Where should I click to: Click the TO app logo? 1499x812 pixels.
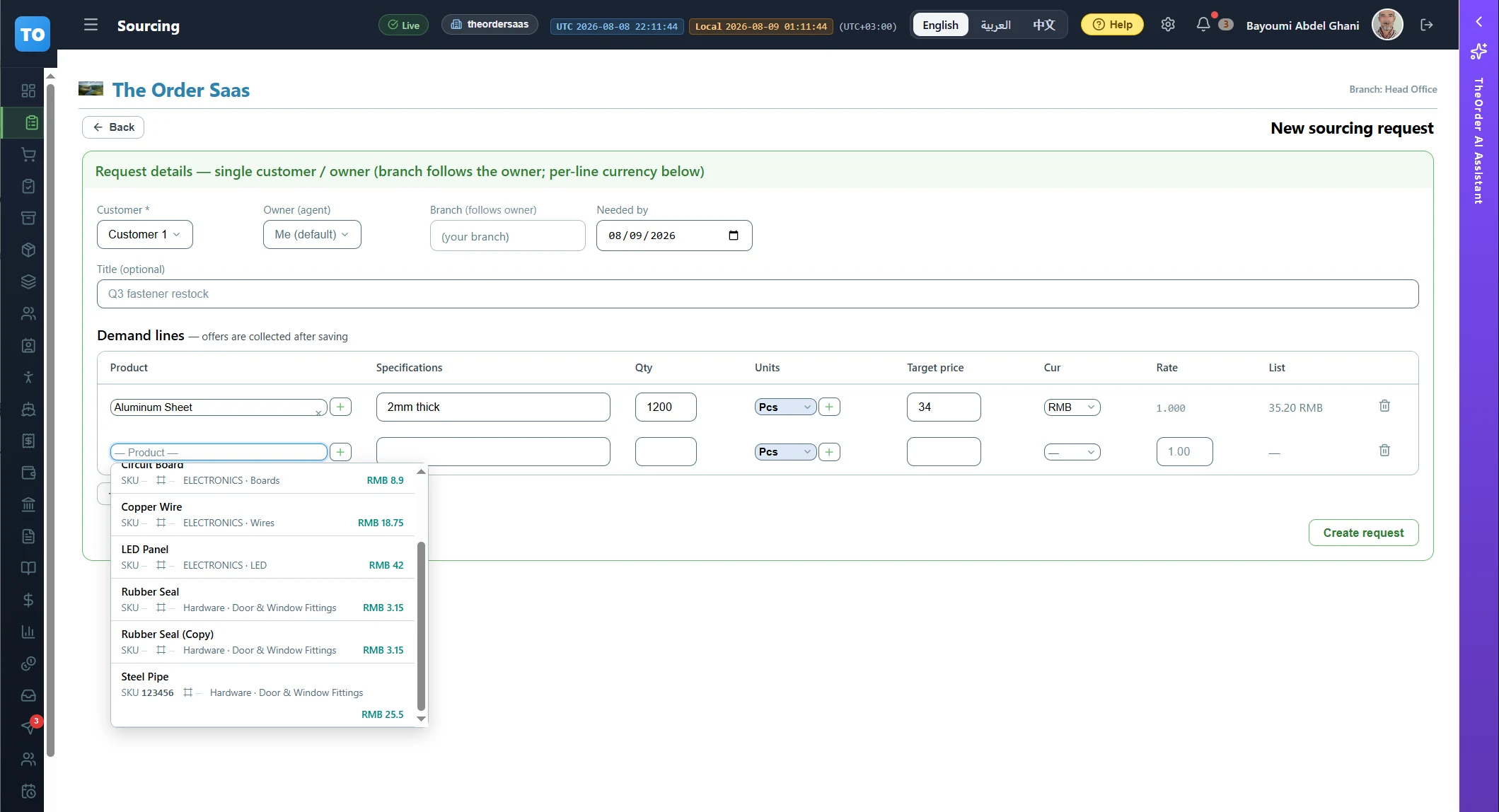[33, 34]
